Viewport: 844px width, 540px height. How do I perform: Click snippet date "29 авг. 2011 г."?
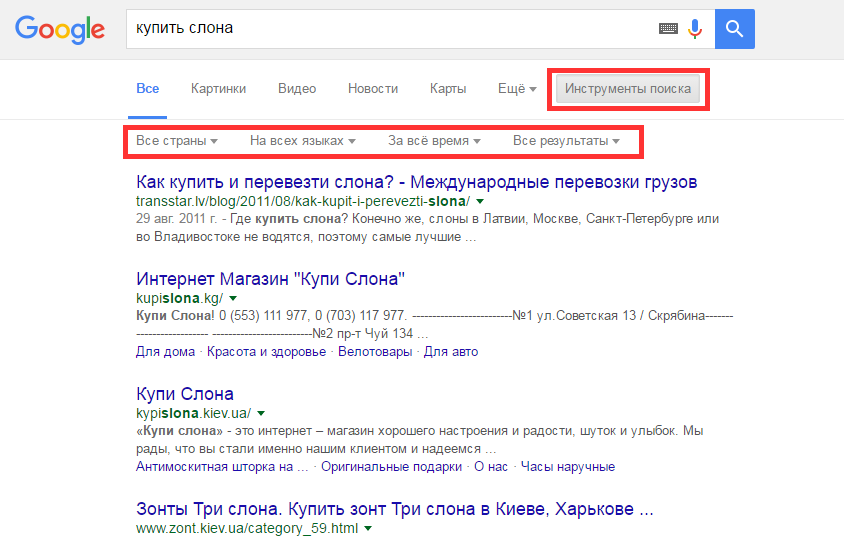[x=177, y=219]
